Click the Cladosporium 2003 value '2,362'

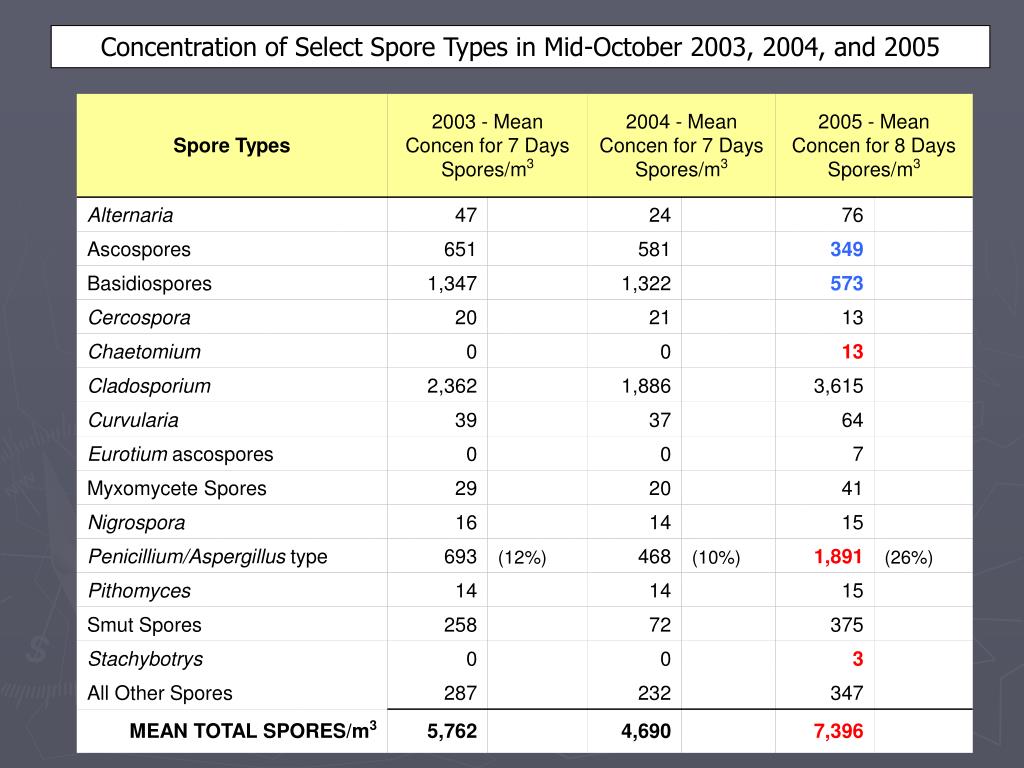[452, 386]
